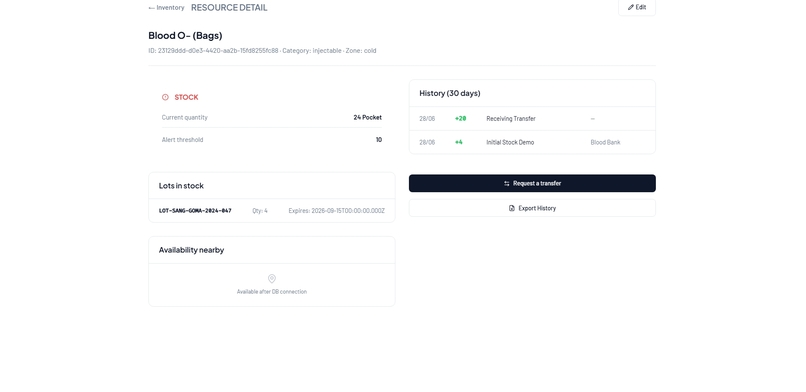Click the Request a transfer button
Viewport: 806px width, 392px height.
click(532, 183)
